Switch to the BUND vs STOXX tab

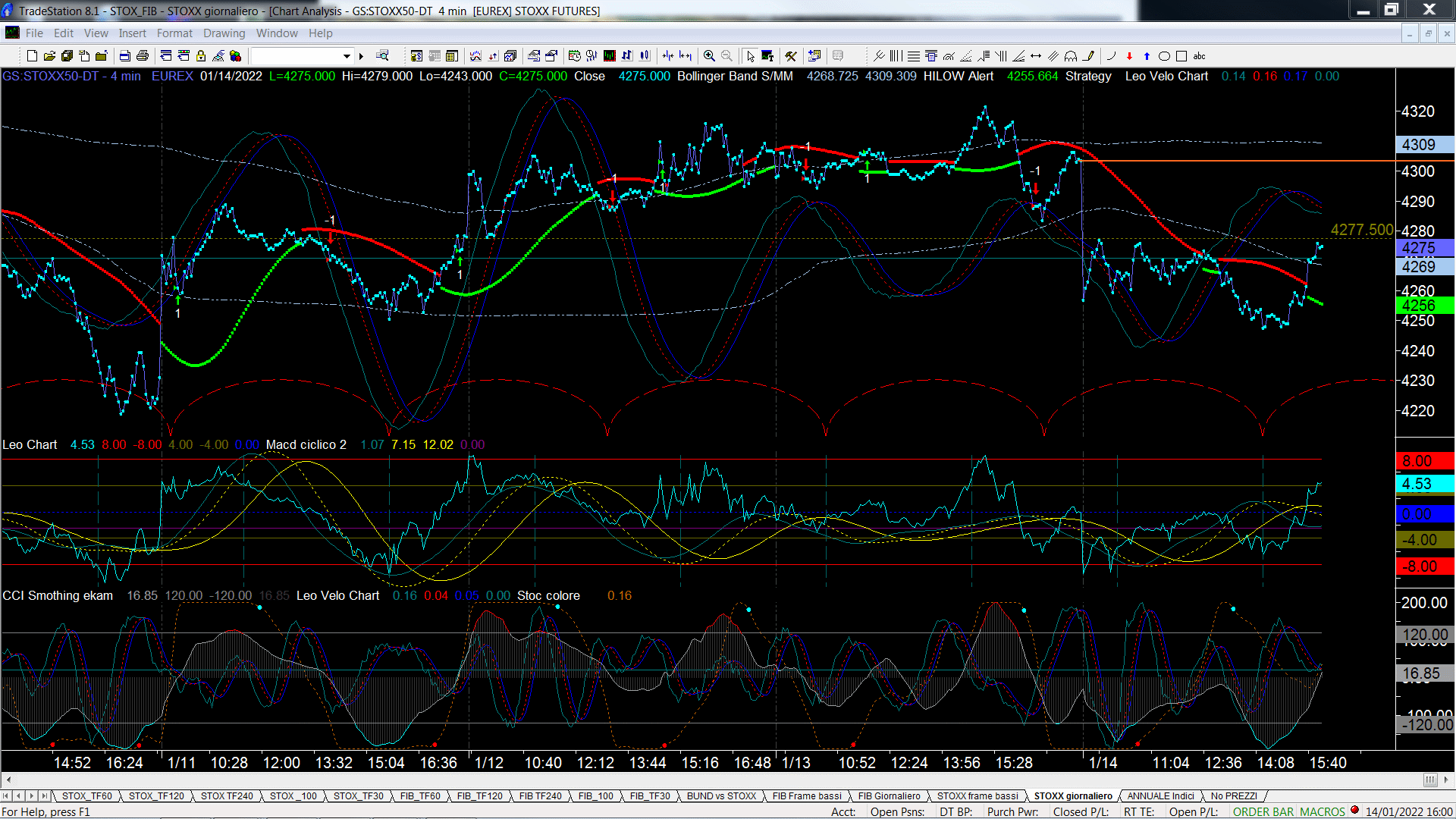tap(721, 795)
